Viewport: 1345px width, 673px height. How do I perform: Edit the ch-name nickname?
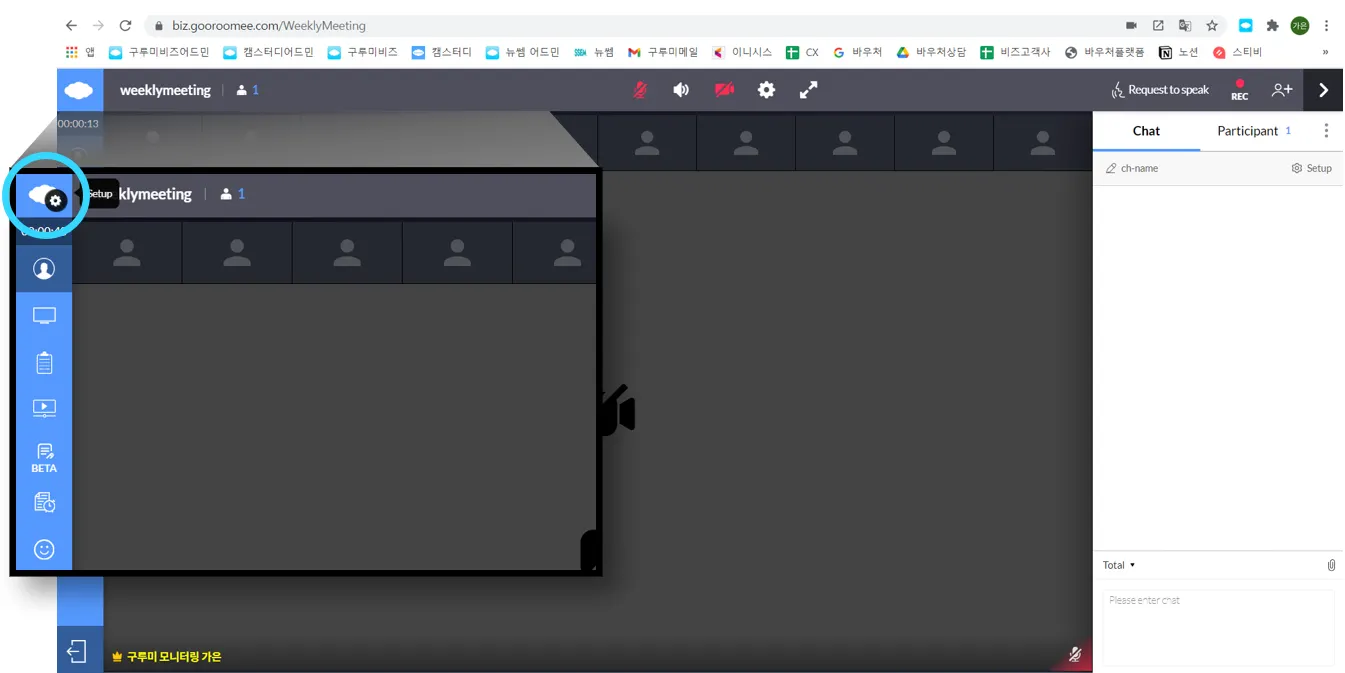[x=1132, y=168]
